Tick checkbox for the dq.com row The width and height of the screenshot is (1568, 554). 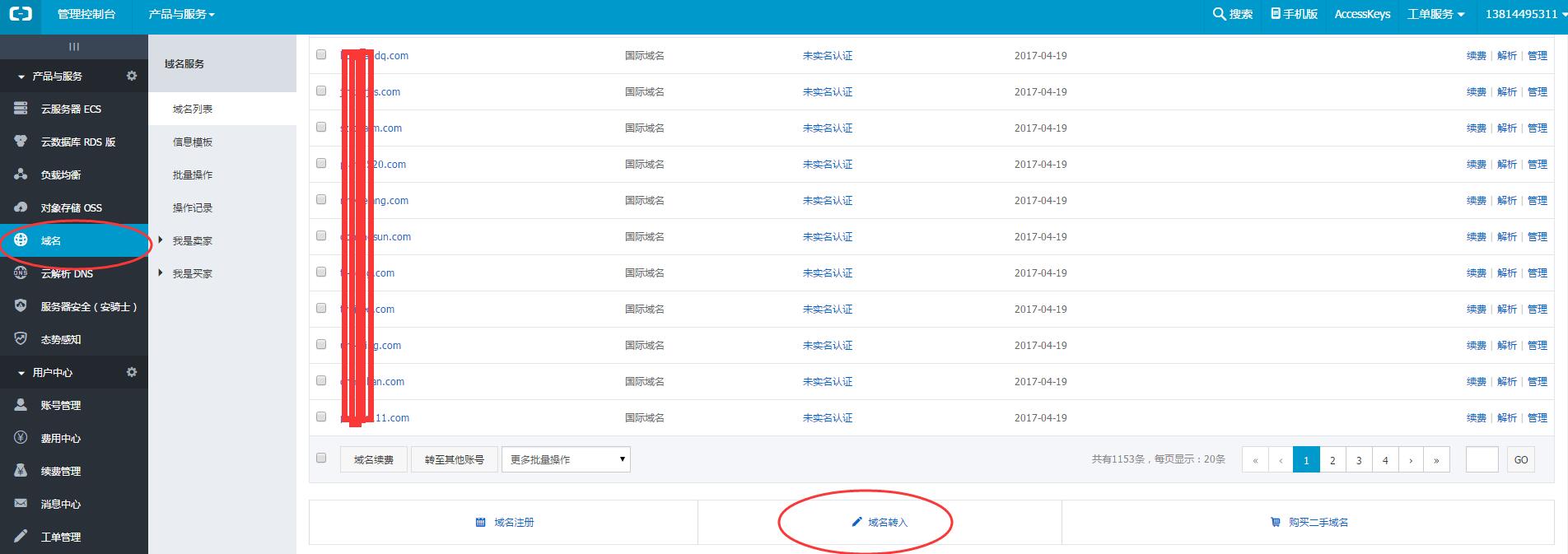point(321,54)
